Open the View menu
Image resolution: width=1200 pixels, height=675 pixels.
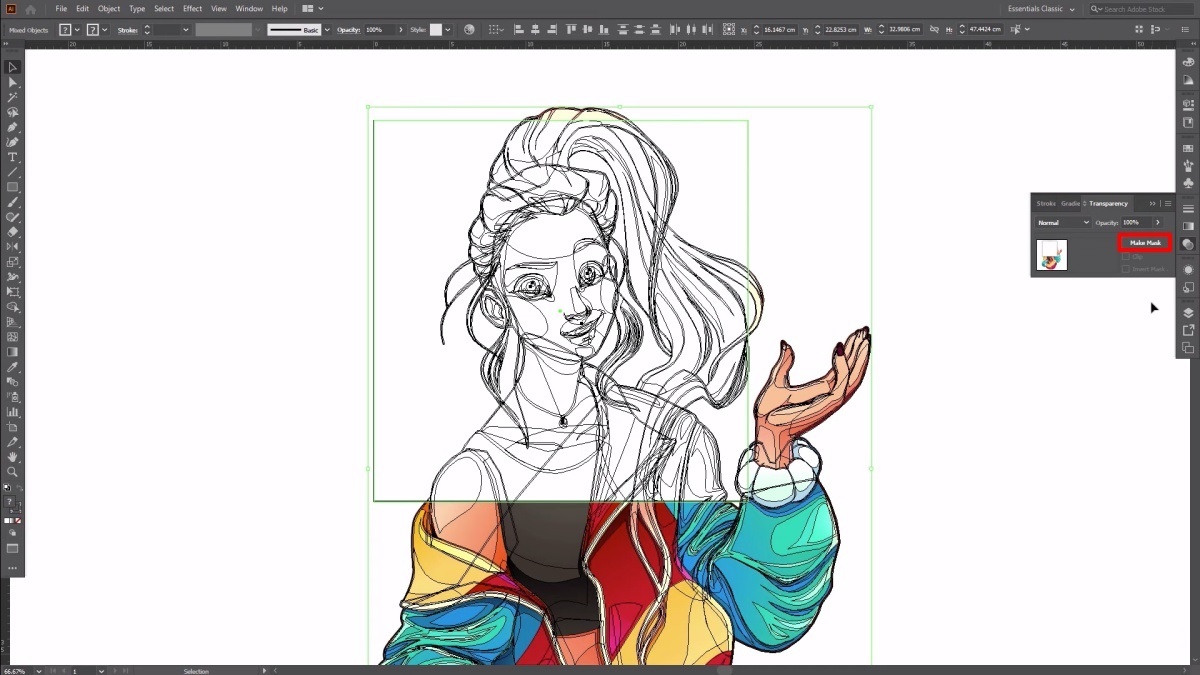pyautogui.click(x=219, y=9)
